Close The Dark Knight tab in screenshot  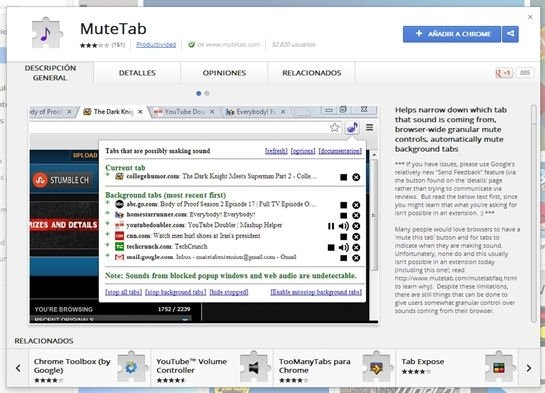(140, 112)
